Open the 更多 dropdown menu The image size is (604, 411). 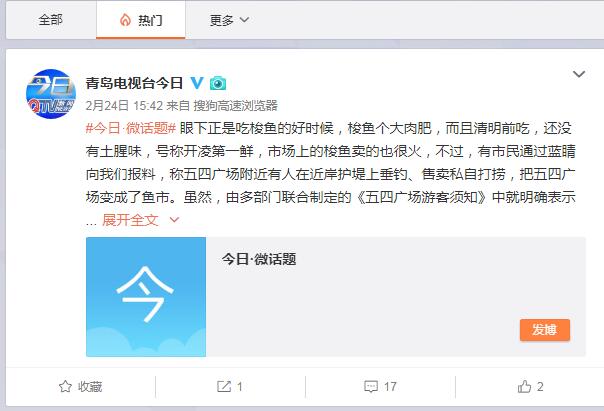click(x=229, y=20)
